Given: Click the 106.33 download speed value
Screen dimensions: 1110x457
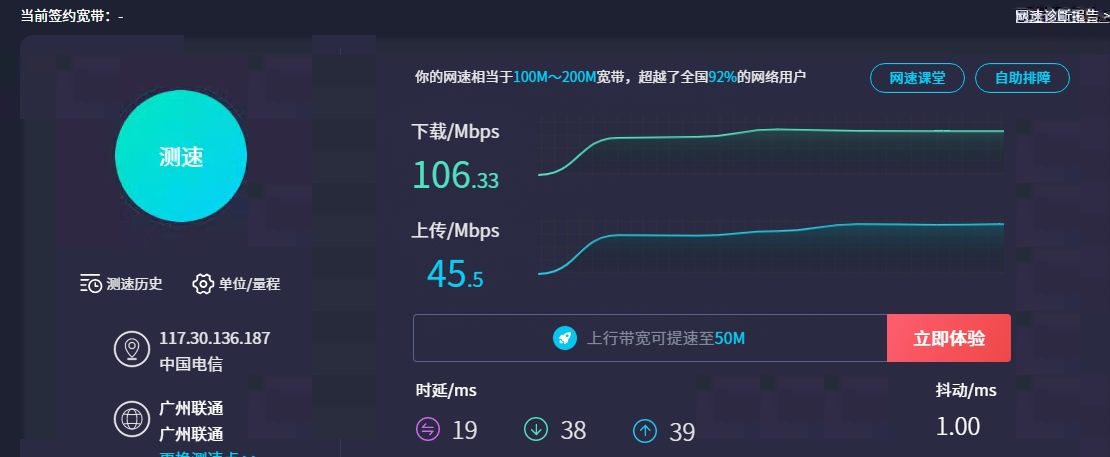Looking at the screenshot, I should coord(455,176).
